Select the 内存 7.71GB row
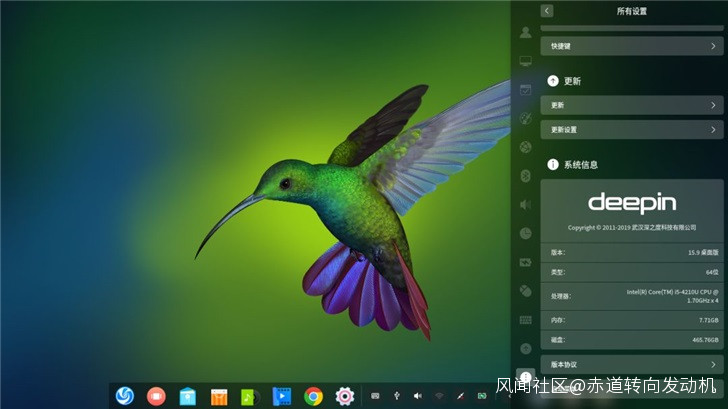The image size is (728, 409). pyautogui.click(x=632, y=320)
